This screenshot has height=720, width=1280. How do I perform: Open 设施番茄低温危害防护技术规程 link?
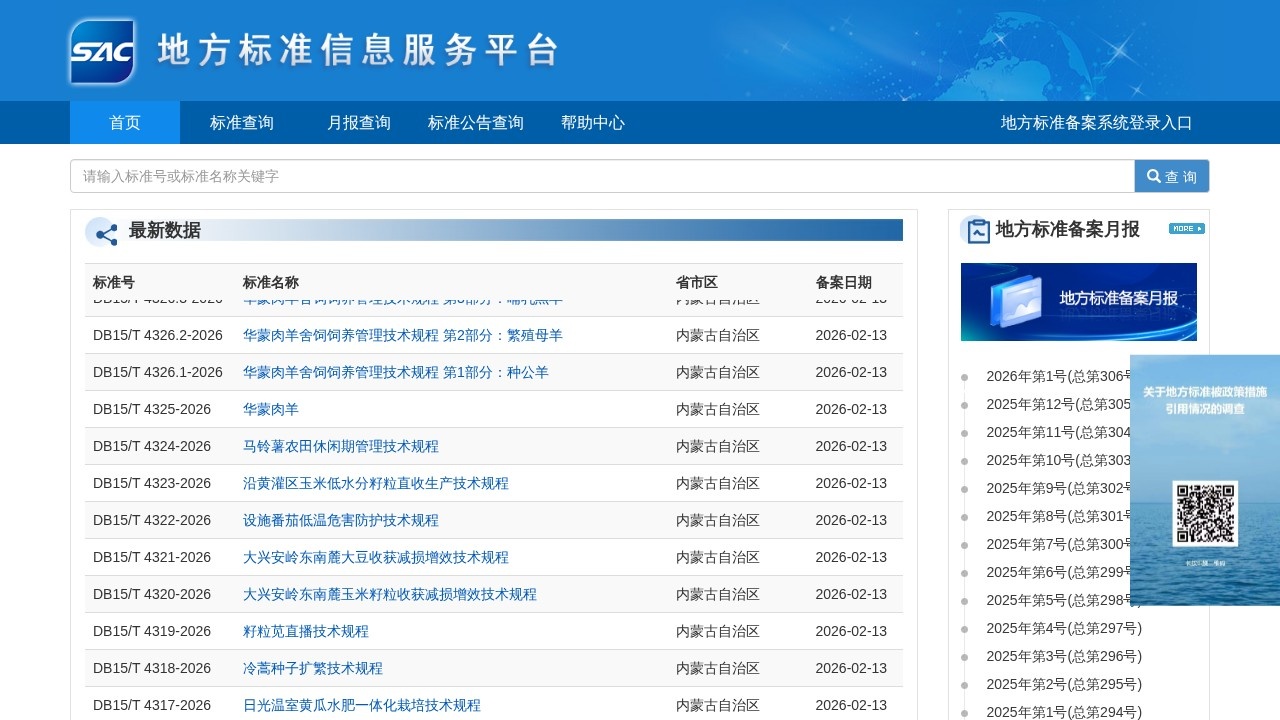(341, 520)
